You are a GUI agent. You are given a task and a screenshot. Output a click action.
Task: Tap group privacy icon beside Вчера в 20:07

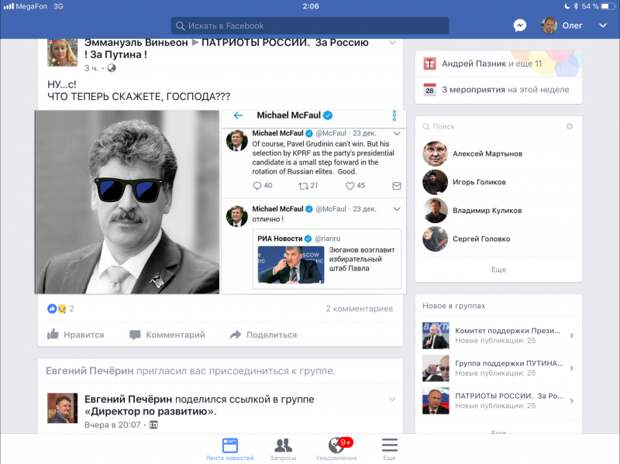pos(153,425)
